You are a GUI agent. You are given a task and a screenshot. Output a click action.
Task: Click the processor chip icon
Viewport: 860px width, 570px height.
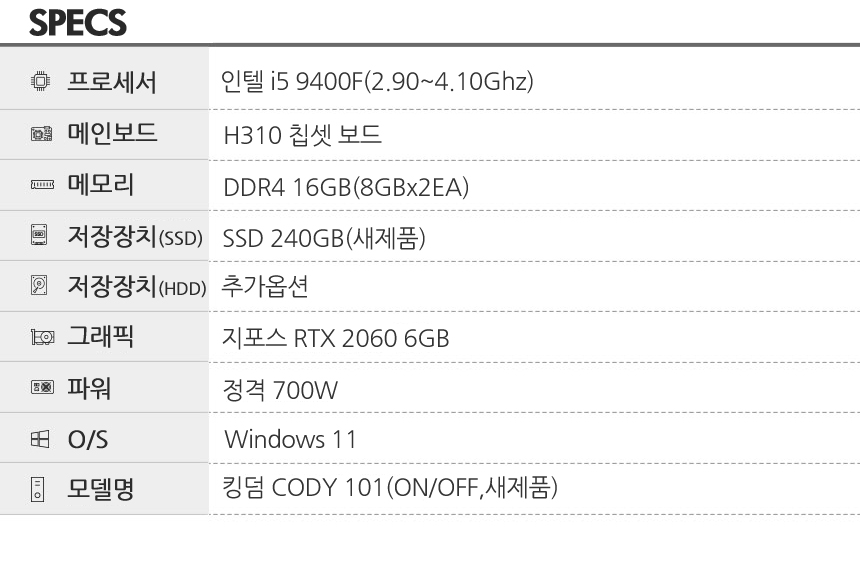click(41, 81)
